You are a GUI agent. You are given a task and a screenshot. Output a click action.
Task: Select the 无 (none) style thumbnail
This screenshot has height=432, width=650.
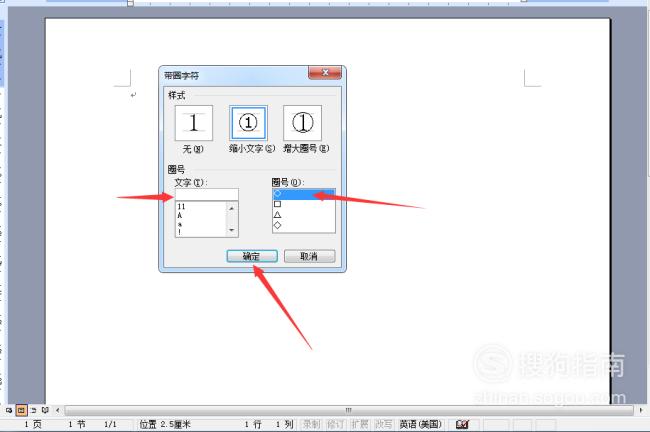click(194, 123)
